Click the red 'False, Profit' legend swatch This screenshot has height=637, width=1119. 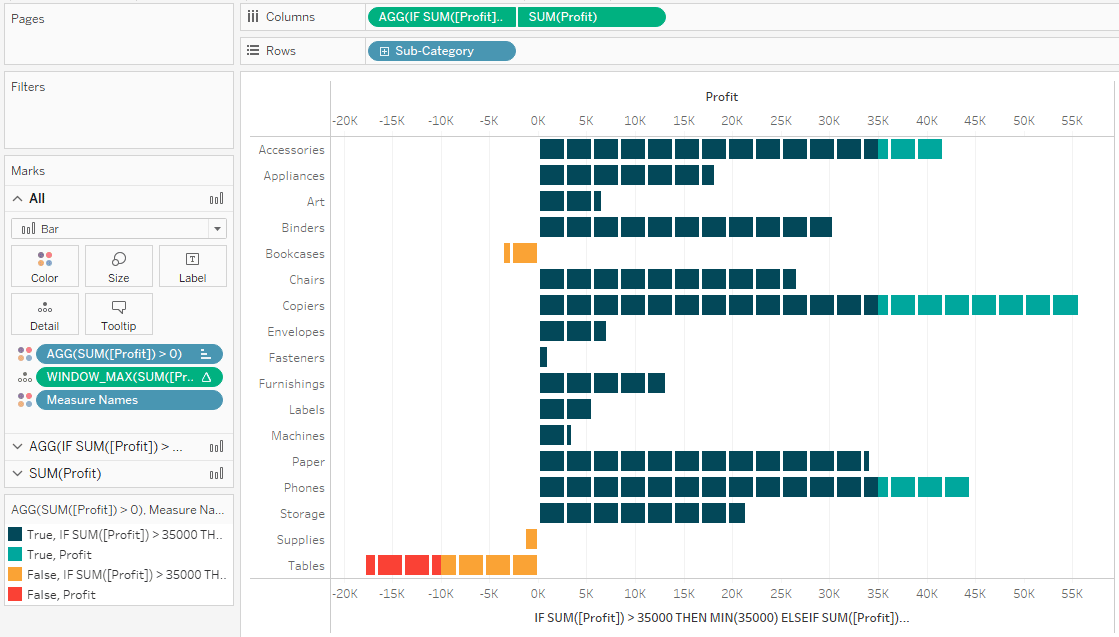[14, 595]
